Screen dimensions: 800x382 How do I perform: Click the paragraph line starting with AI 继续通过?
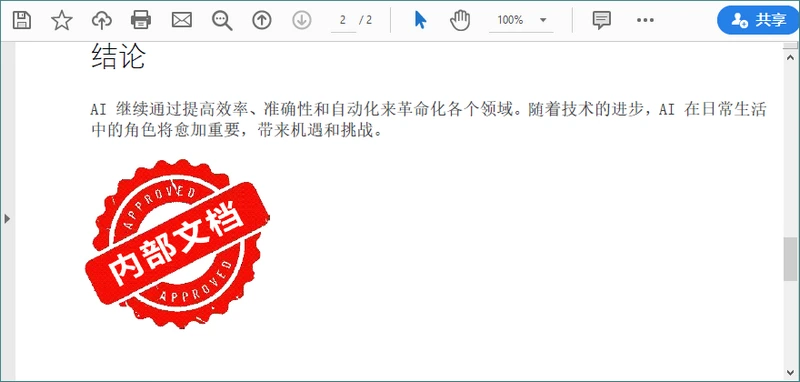pos(428,109)
